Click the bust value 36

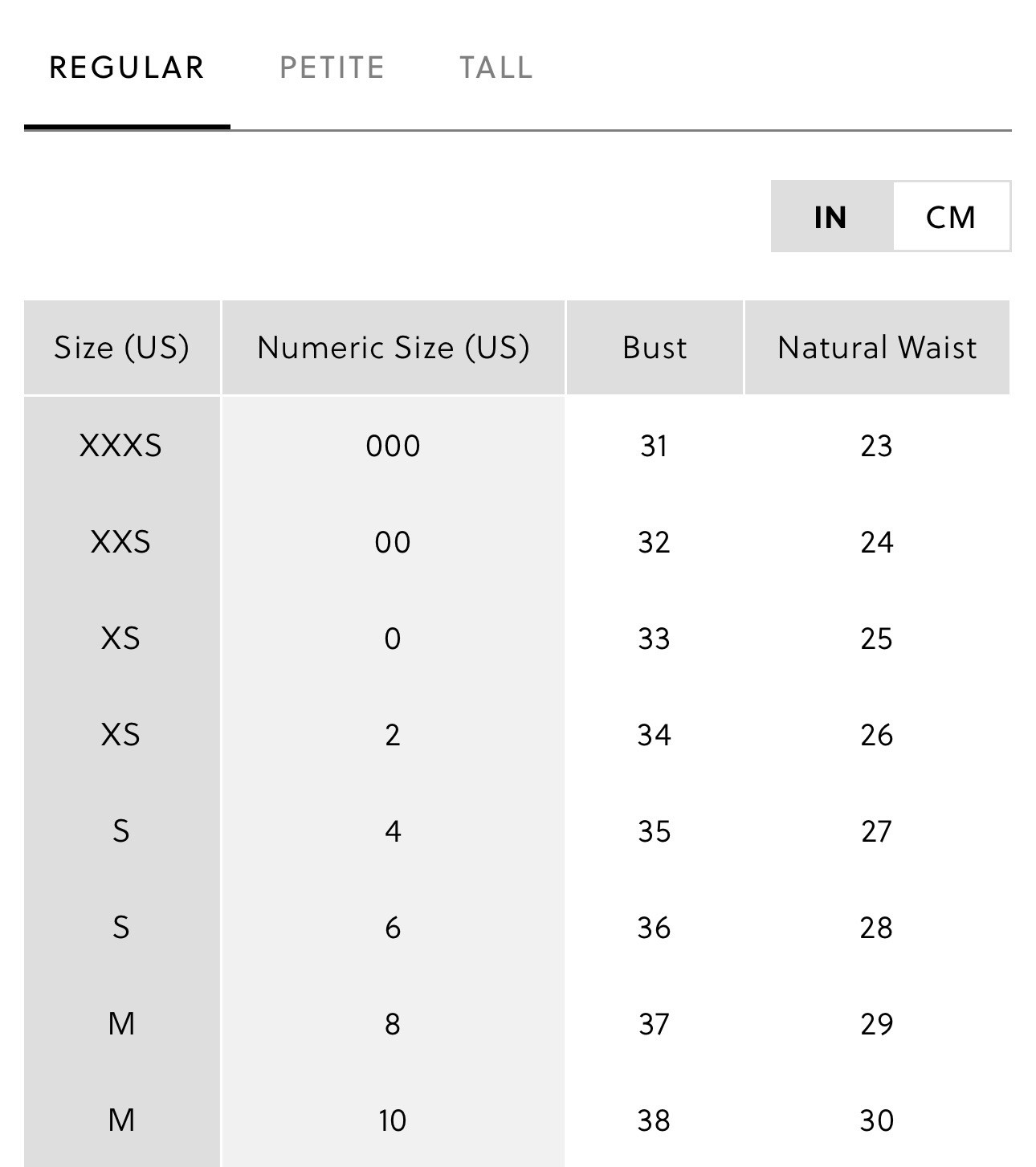(655, 928)
